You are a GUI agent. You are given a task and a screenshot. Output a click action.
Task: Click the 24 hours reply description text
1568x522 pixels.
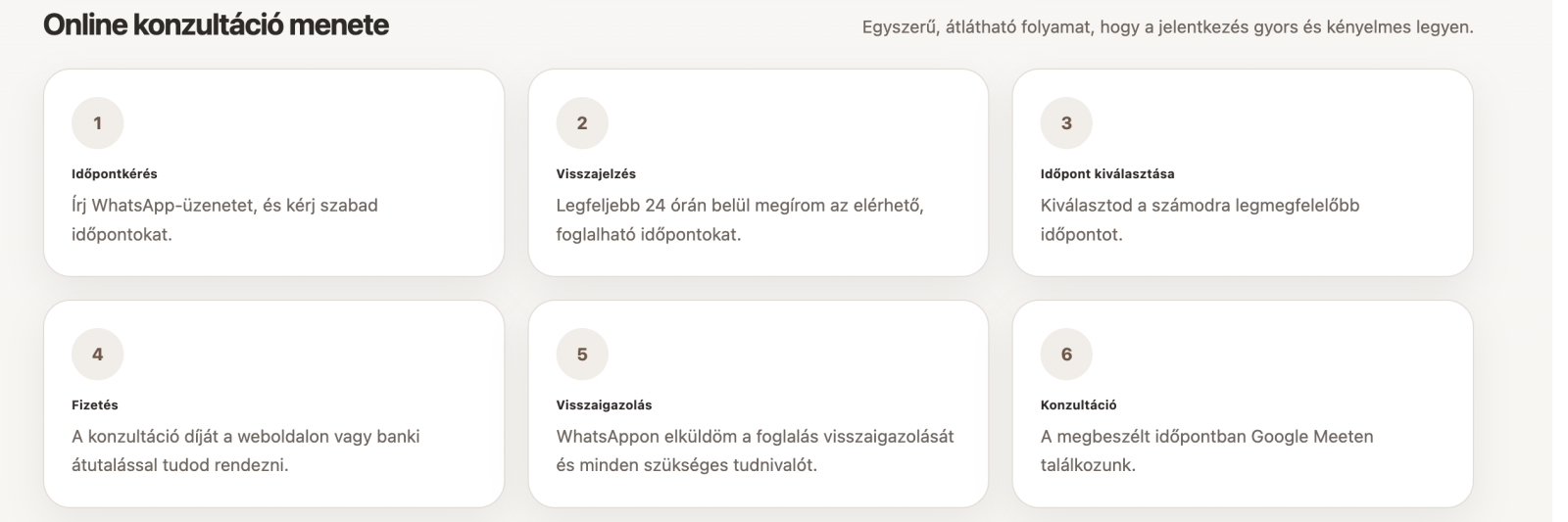click(740, 220)
